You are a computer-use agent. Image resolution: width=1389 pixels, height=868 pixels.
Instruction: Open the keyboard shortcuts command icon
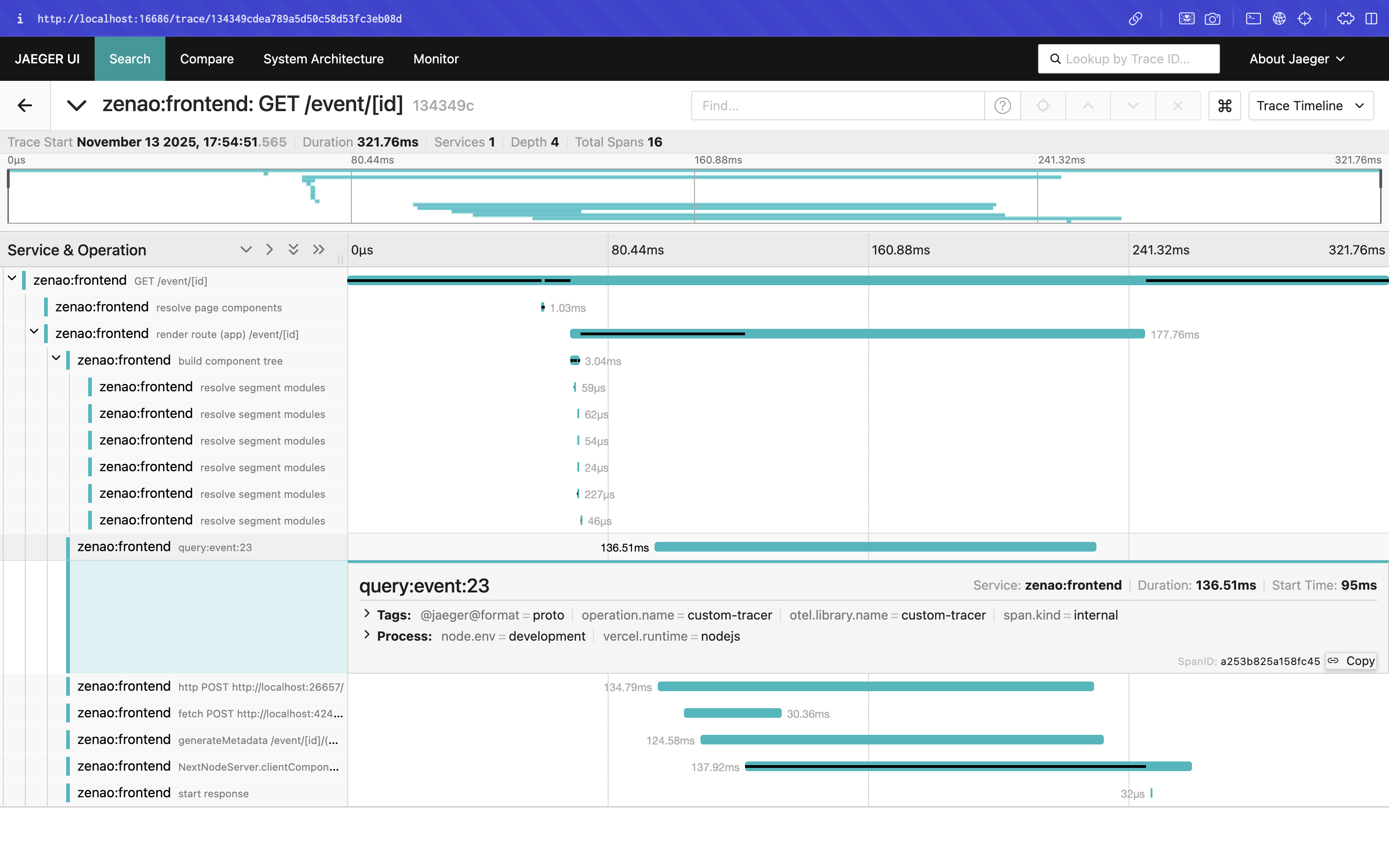(1224, 106)
